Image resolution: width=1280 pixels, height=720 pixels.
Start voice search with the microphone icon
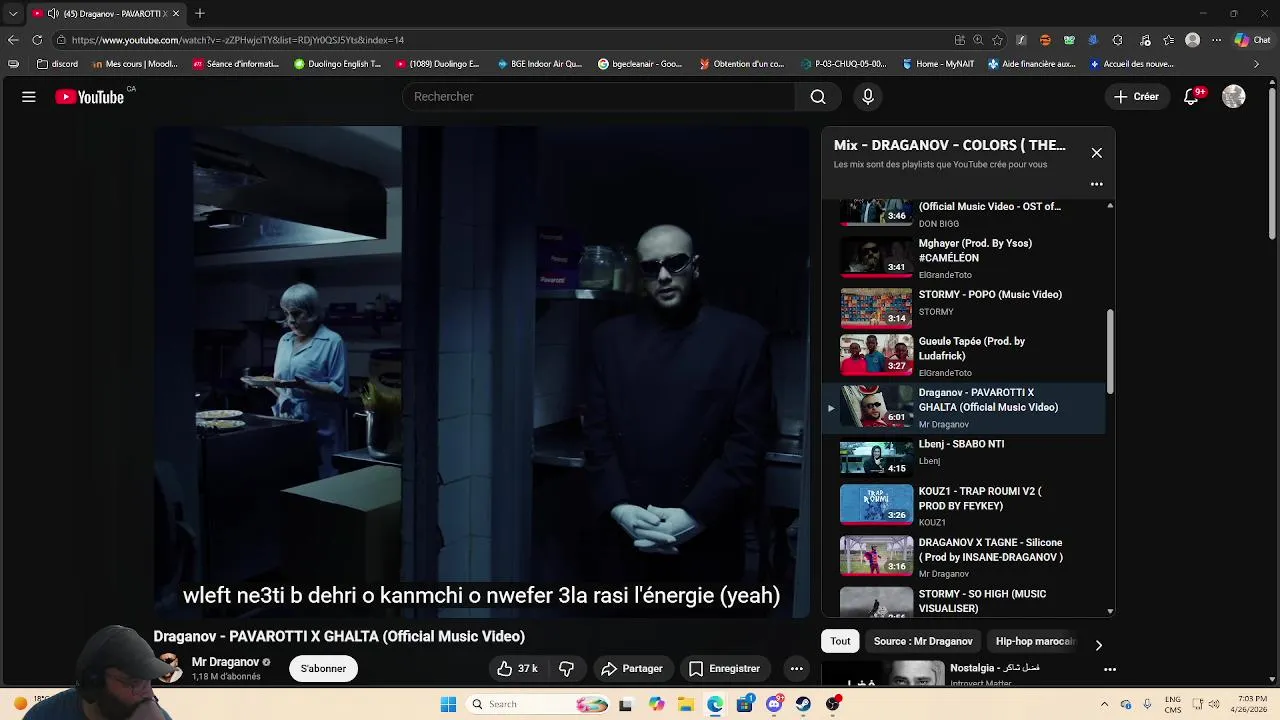point(868,97)
